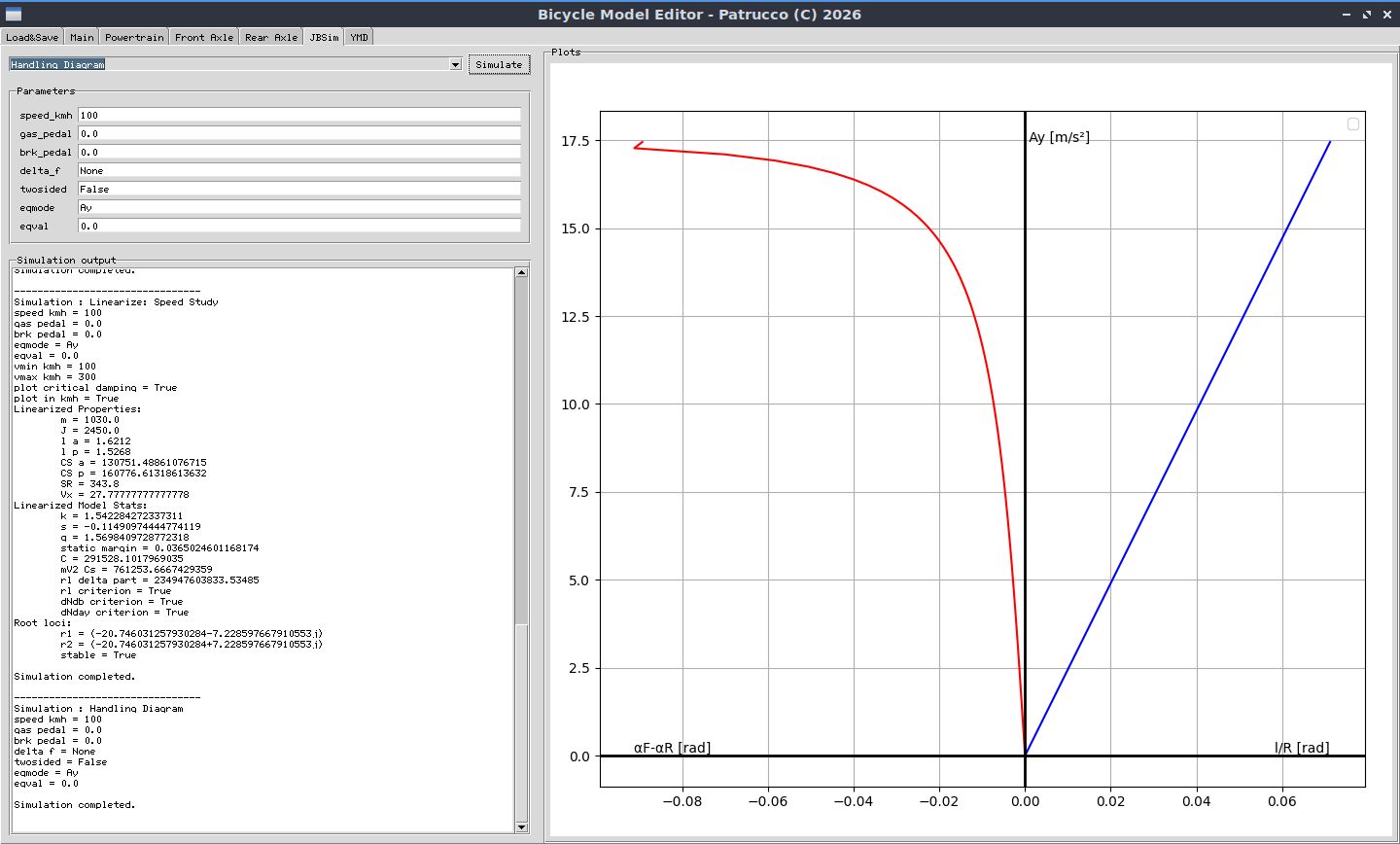Click the "Root loci:" line
The height and width of the screenshot is (844, 1400).
pyautogui.click(x=43, y=623)
